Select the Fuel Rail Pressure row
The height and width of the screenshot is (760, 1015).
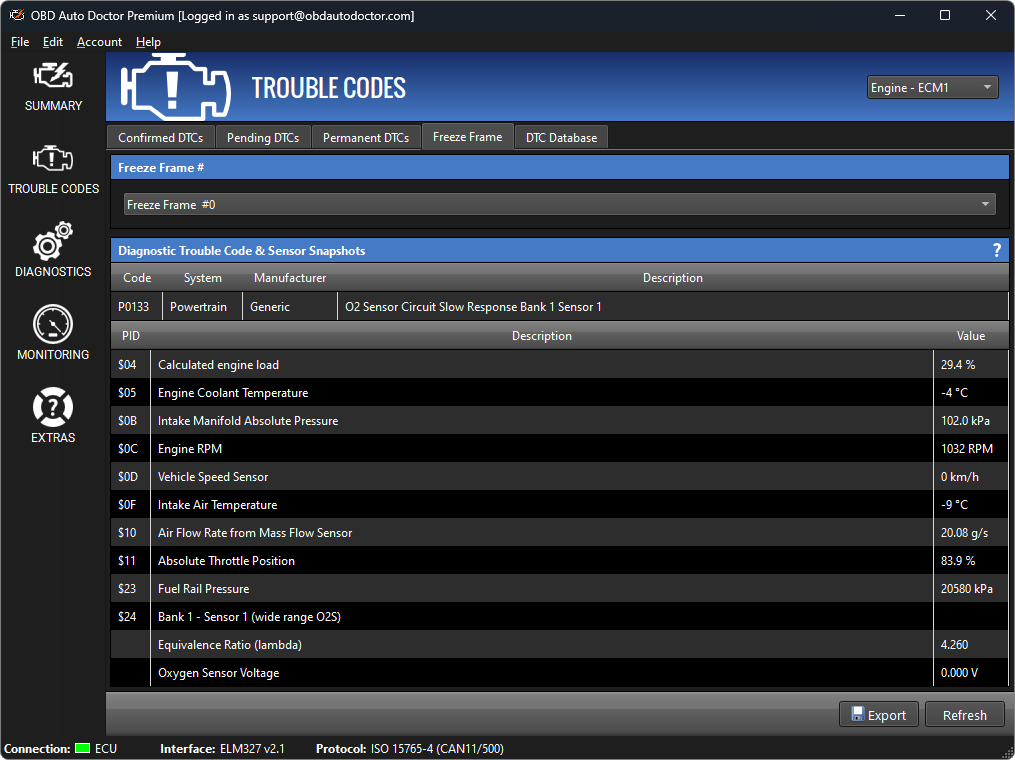click(x=559, y=588)
